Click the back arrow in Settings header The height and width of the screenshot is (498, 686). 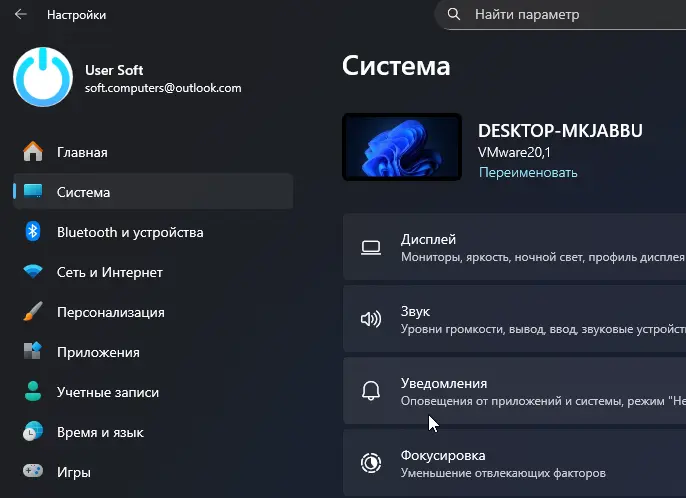[x=20, y=15]
